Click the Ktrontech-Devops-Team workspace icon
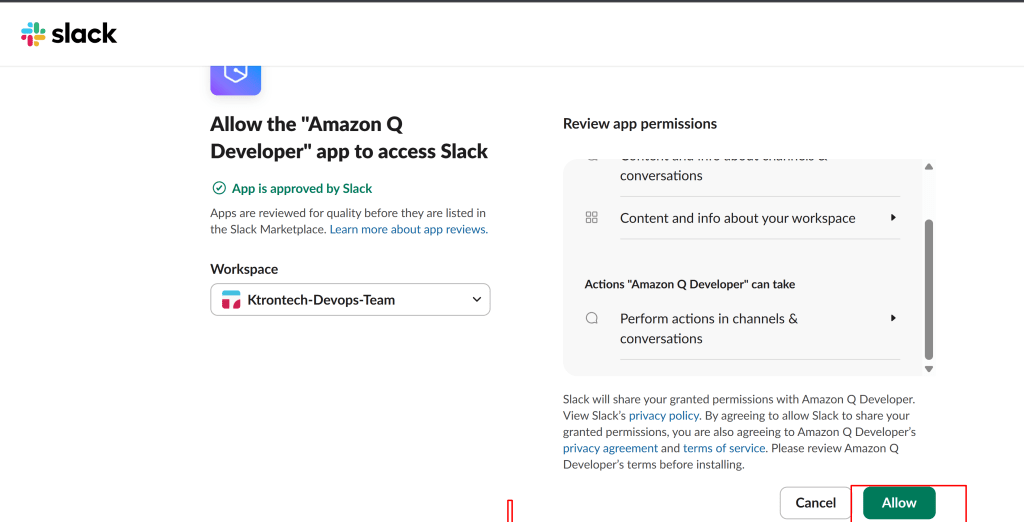The image size is (1024, 522). 231,299
